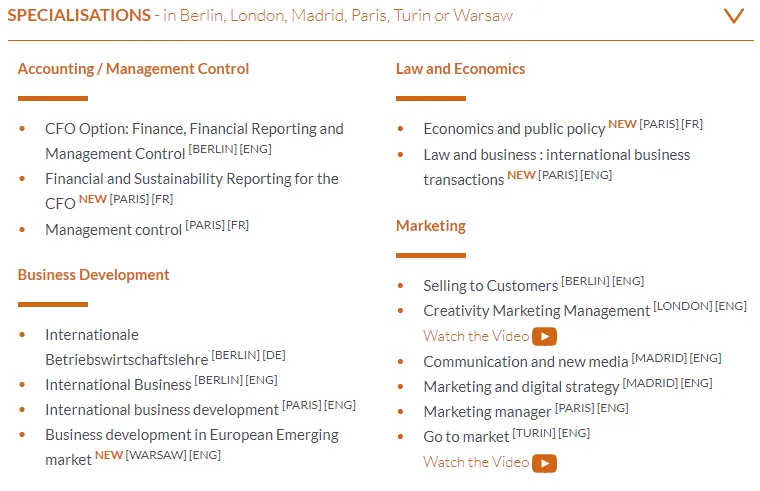Select Law and business international transactions
The image size is (760, 491).
pyautogui.click(x=556, y=155)
